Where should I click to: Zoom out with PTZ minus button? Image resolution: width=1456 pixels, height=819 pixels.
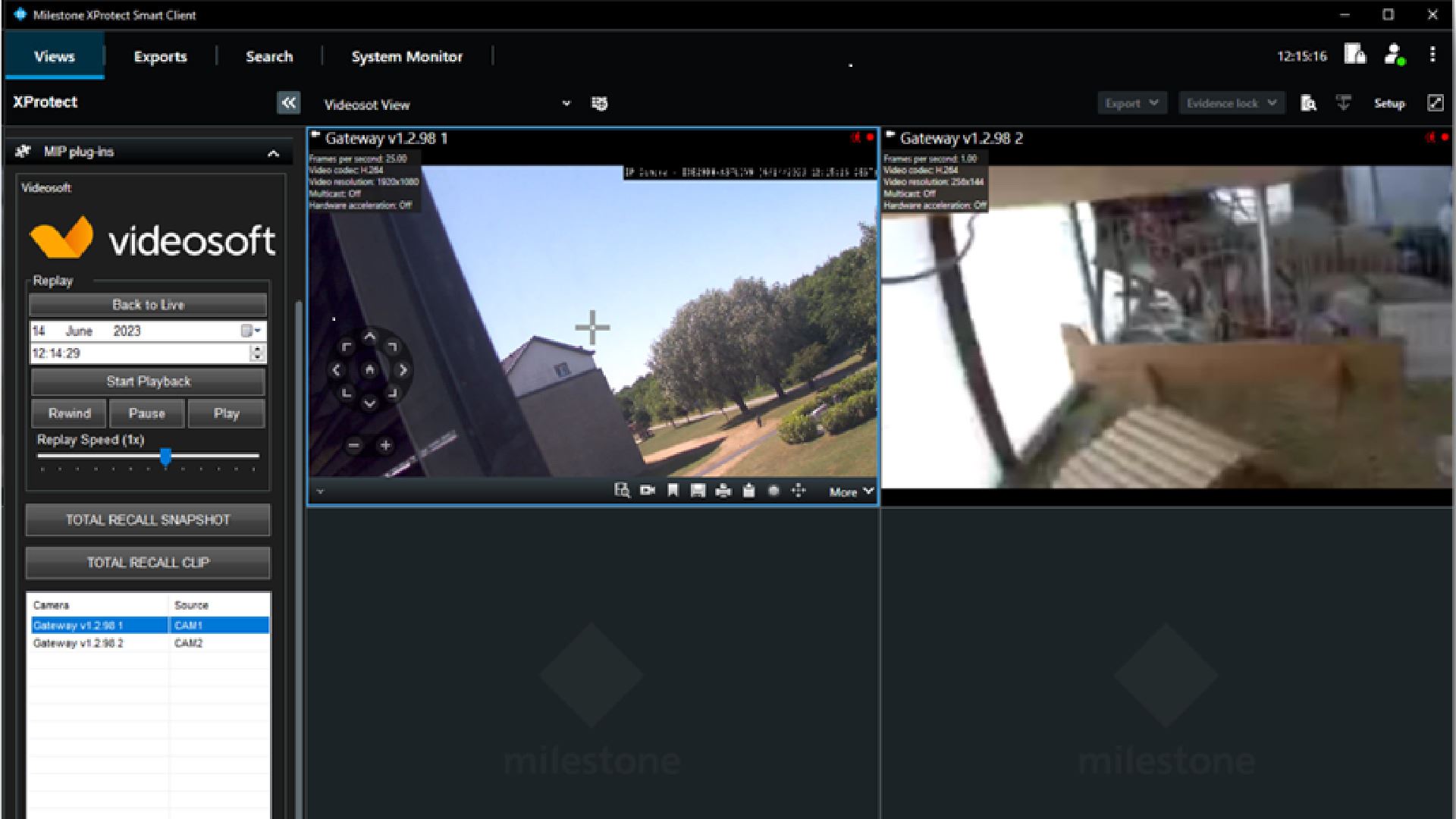coord(353,445)
